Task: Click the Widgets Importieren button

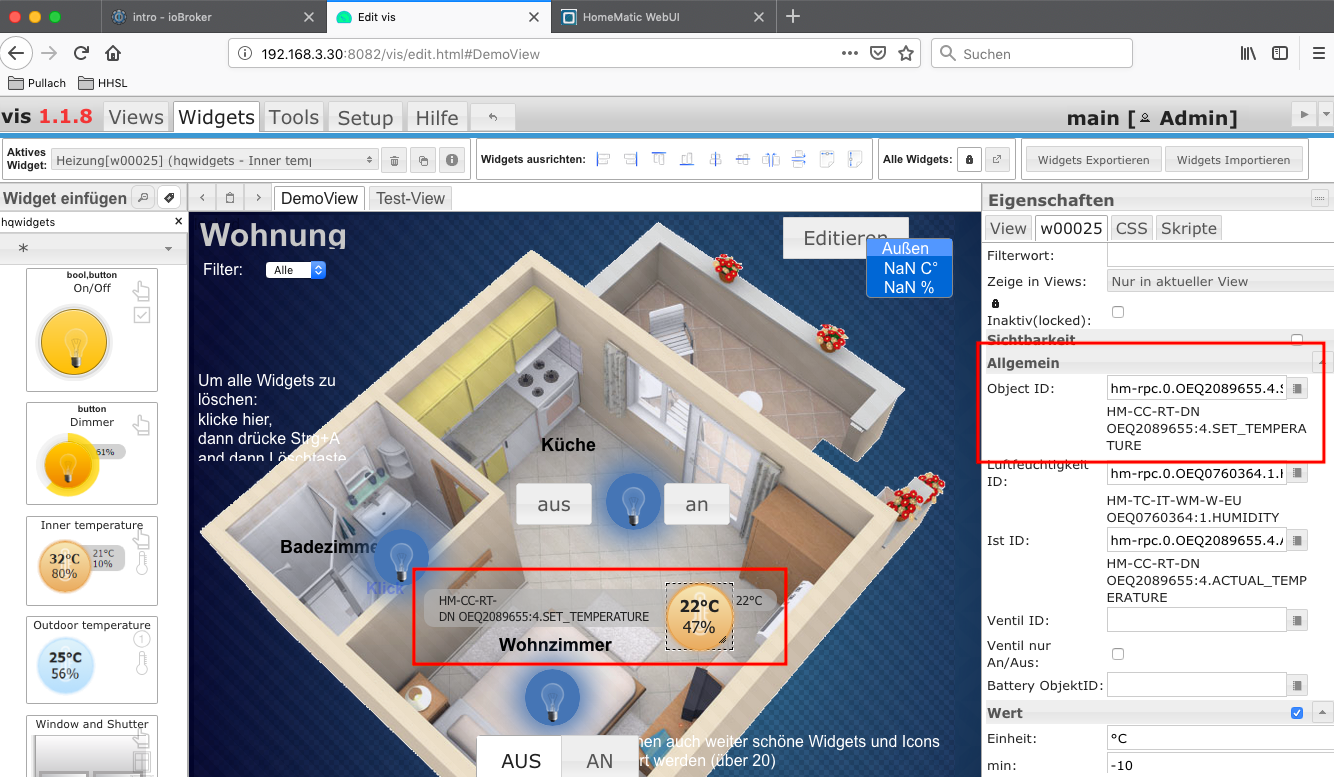Action: pos(1234,160)
